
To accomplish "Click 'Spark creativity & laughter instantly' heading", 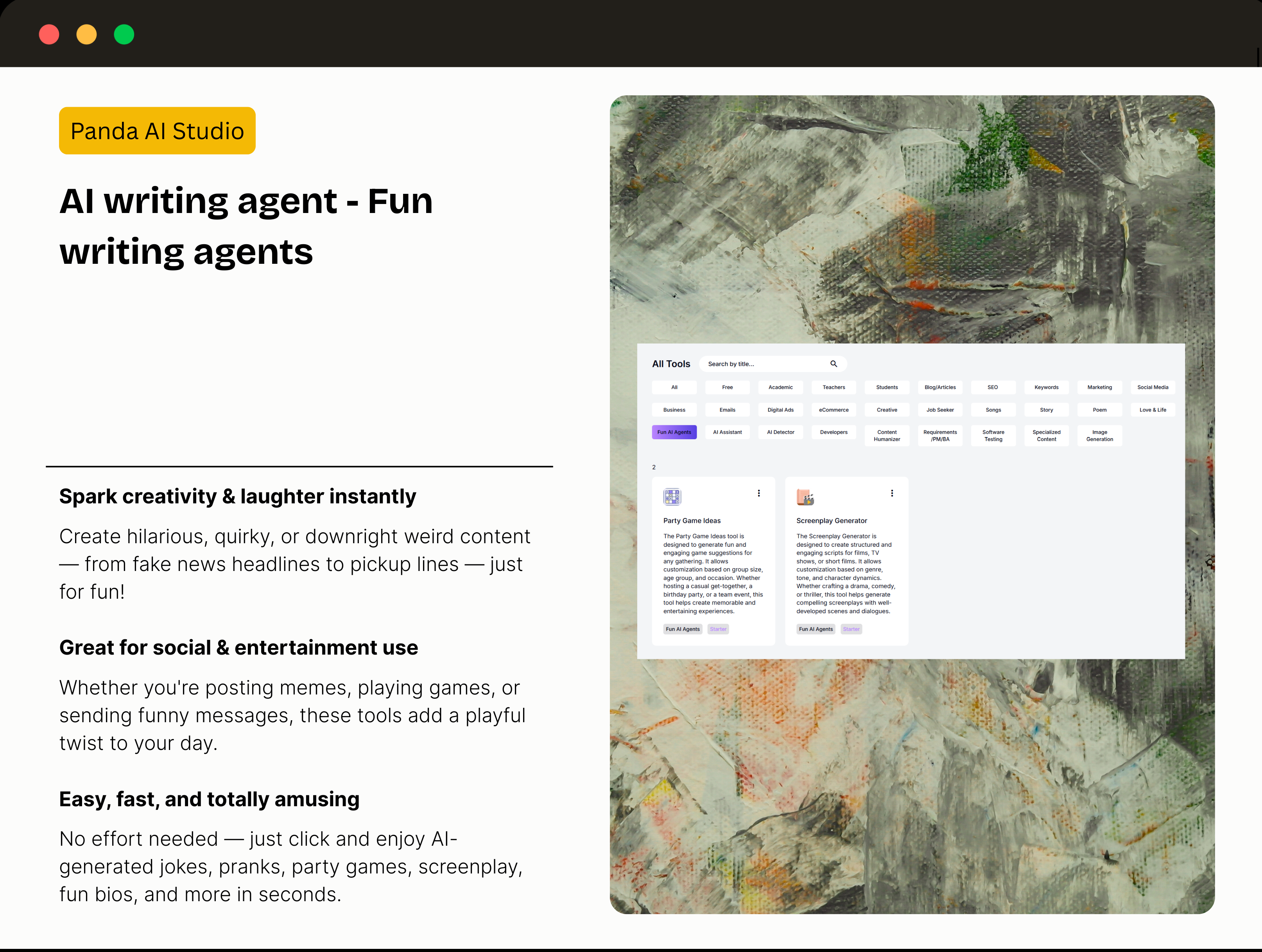I will click(237, 496).
